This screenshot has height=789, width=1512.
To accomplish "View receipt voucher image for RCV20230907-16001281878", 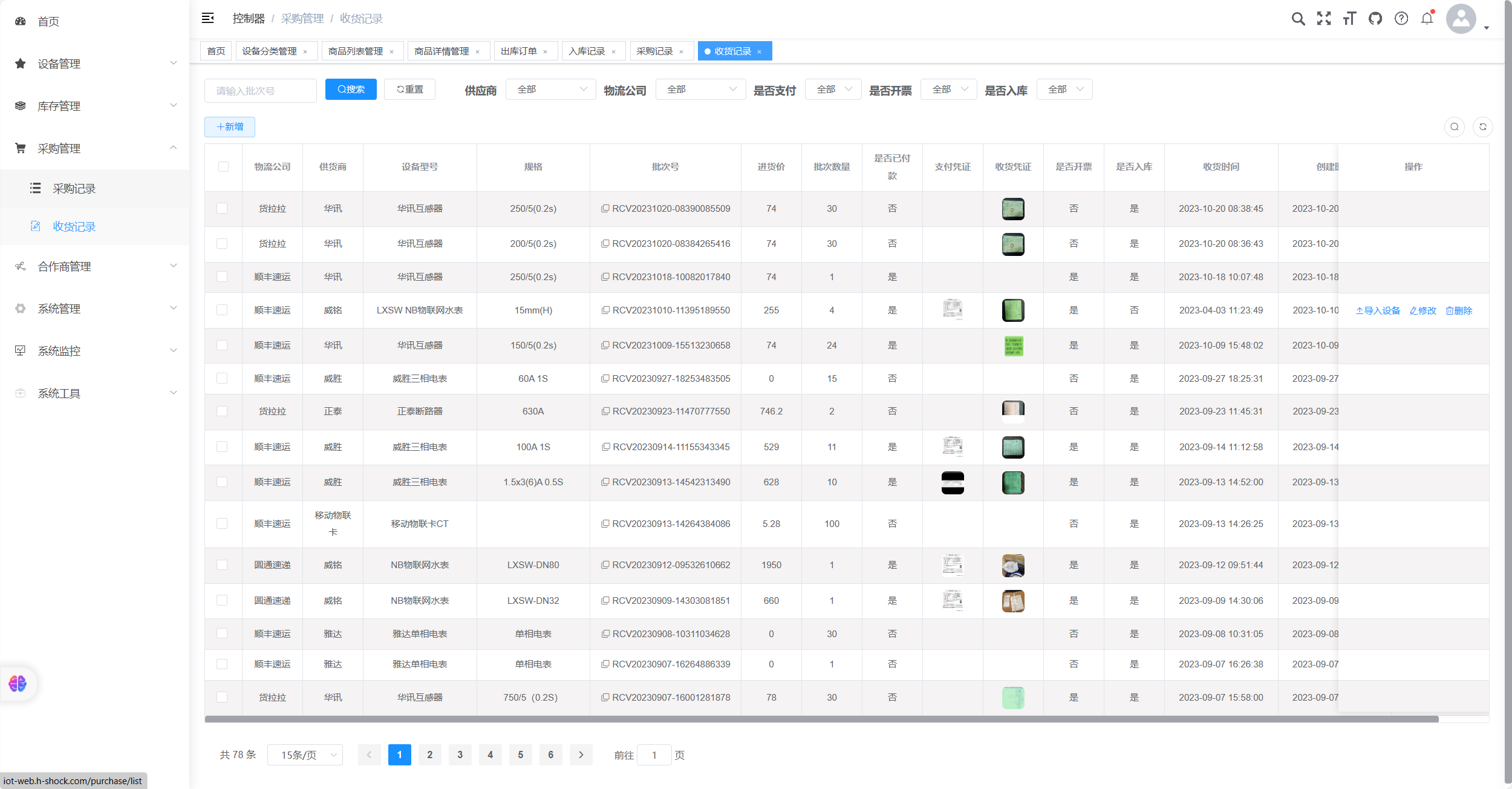I will click(1013, 698).
